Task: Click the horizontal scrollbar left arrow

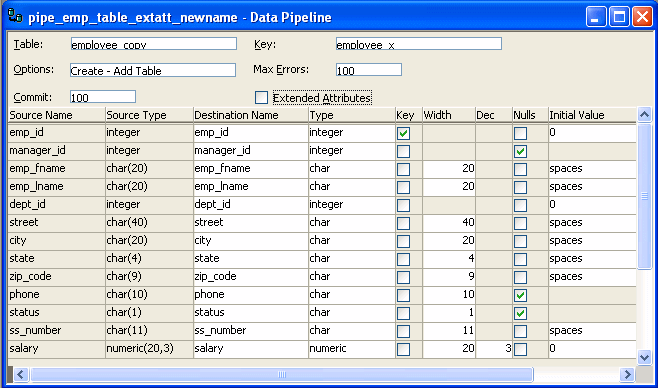Action: pos(21,374)
